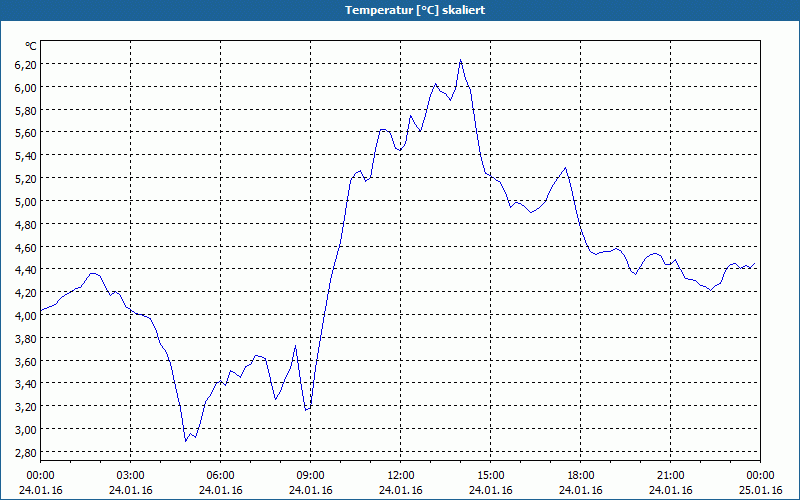Select the 4,20 axis label
The image size is (800, 500).
tap(27, 292)
